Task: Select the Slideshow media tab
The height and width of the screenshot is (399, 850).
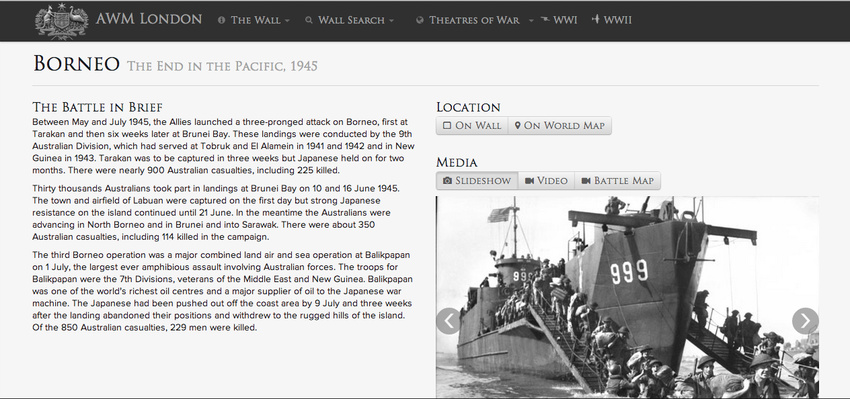Action: 477,181
